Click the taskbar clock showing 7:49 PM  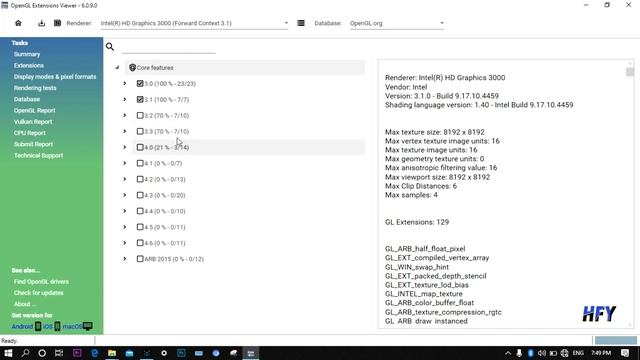[x=601, y=353]
